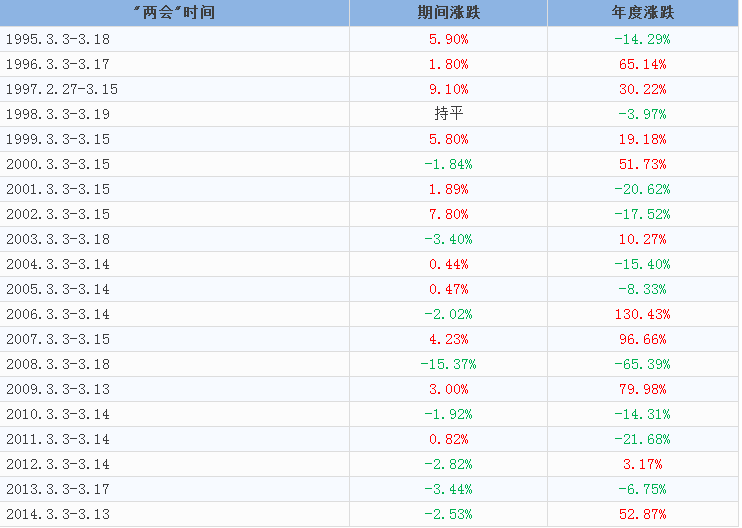This screenshot has height=528, width=742.
Task: Select the 7.80% period change cell
Action: coord(448,214)
